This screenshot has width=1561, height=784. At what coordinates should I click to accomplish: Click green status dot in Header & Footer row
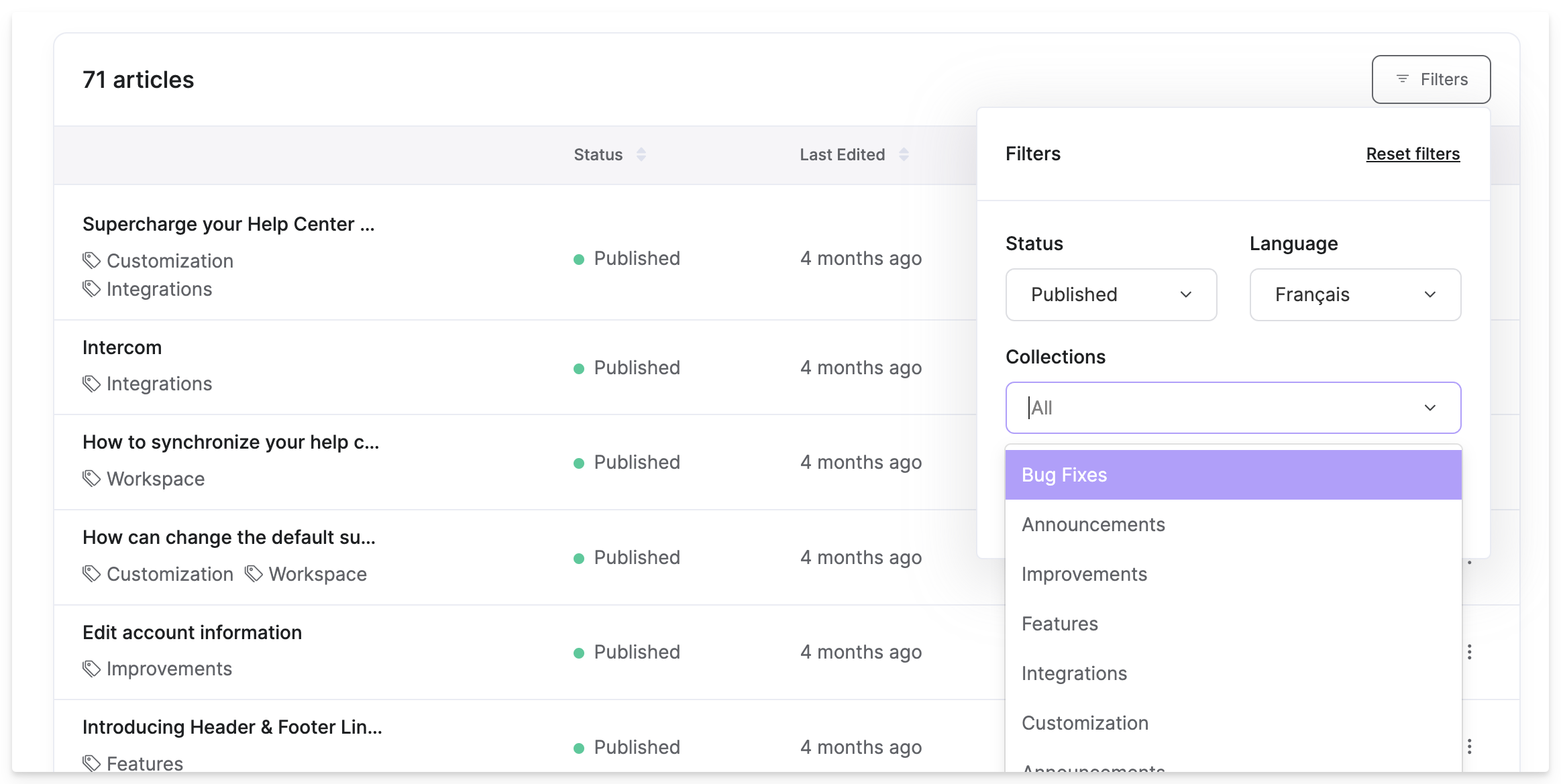click(579, 748)
